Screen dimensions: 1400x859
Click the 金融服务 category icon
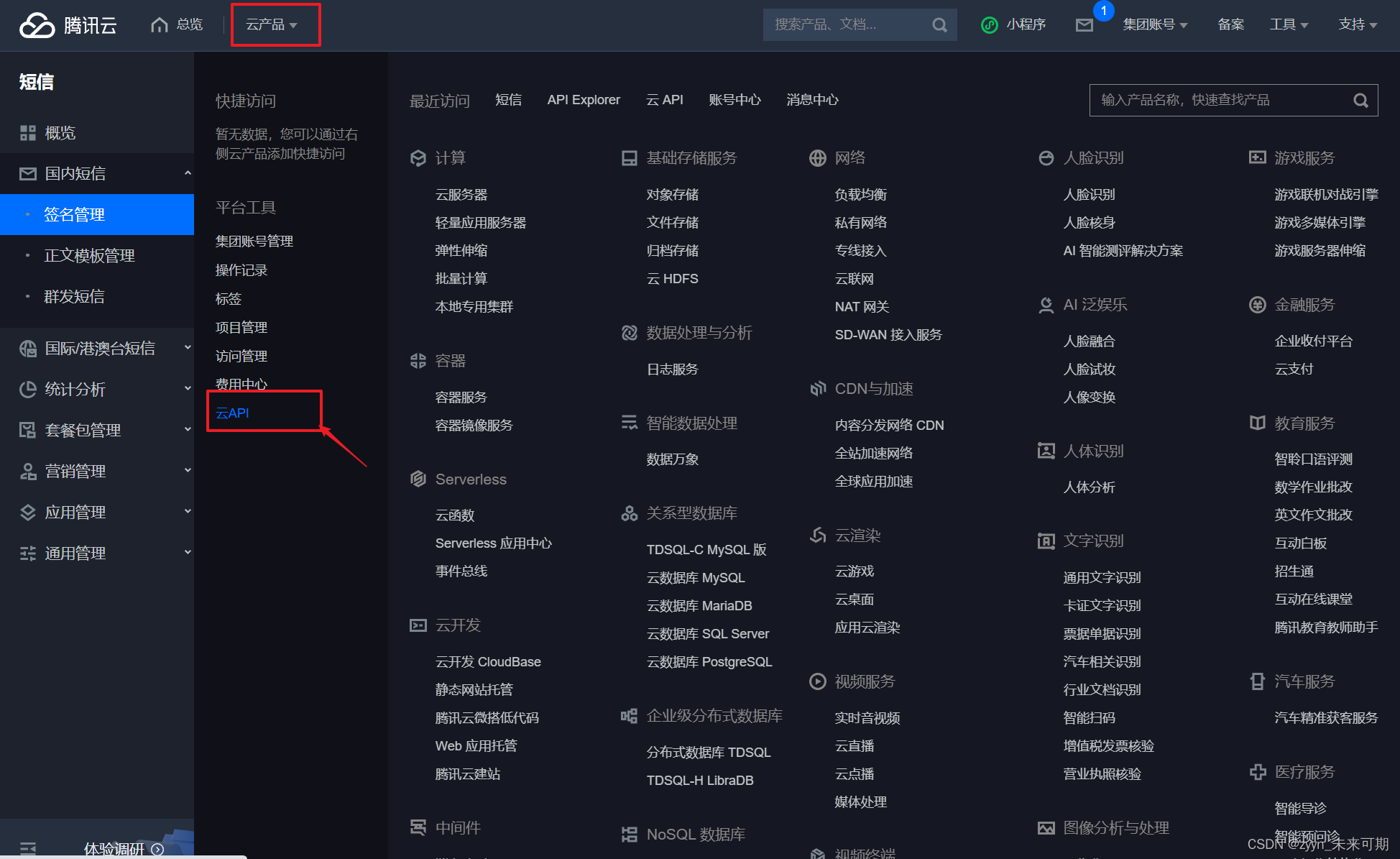click(x=1258, y=305)
